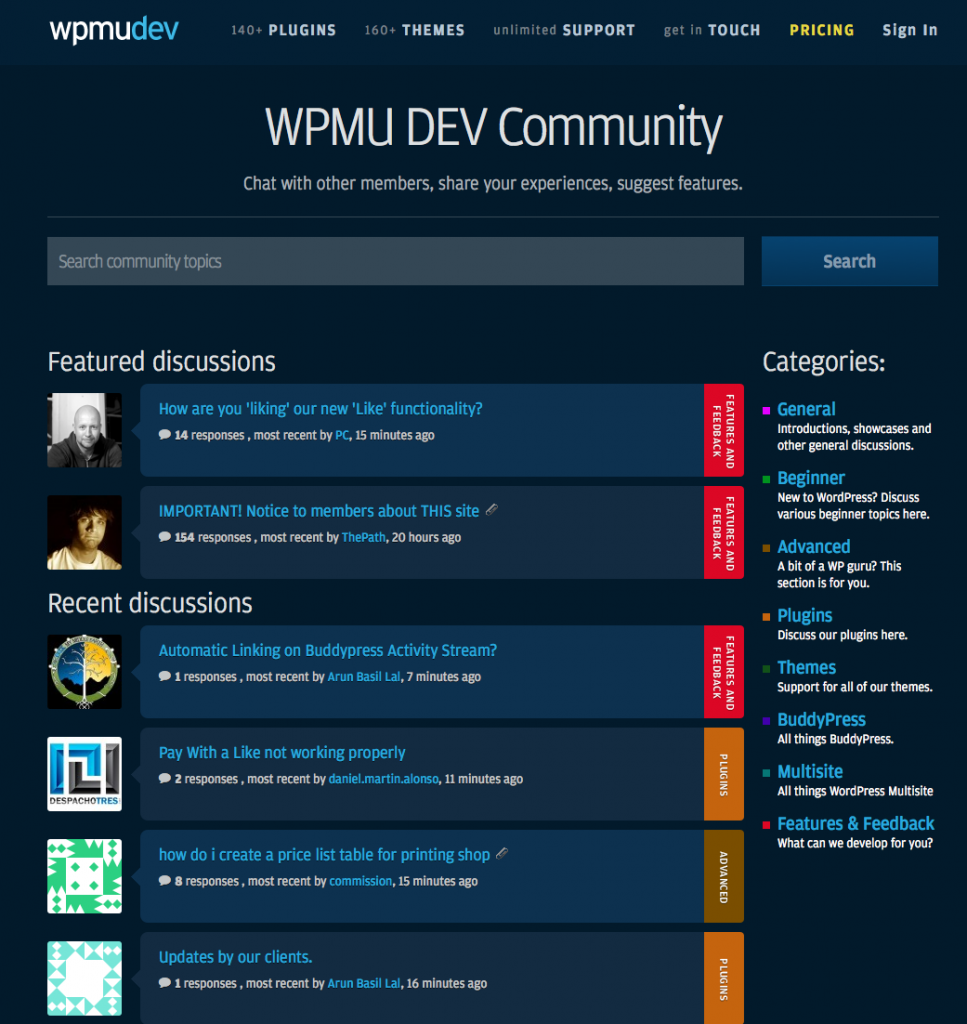967x1024 pixels.
Task: Click the red Features and Feedback tag on 'Like' topic
Action: click(723, 430)
